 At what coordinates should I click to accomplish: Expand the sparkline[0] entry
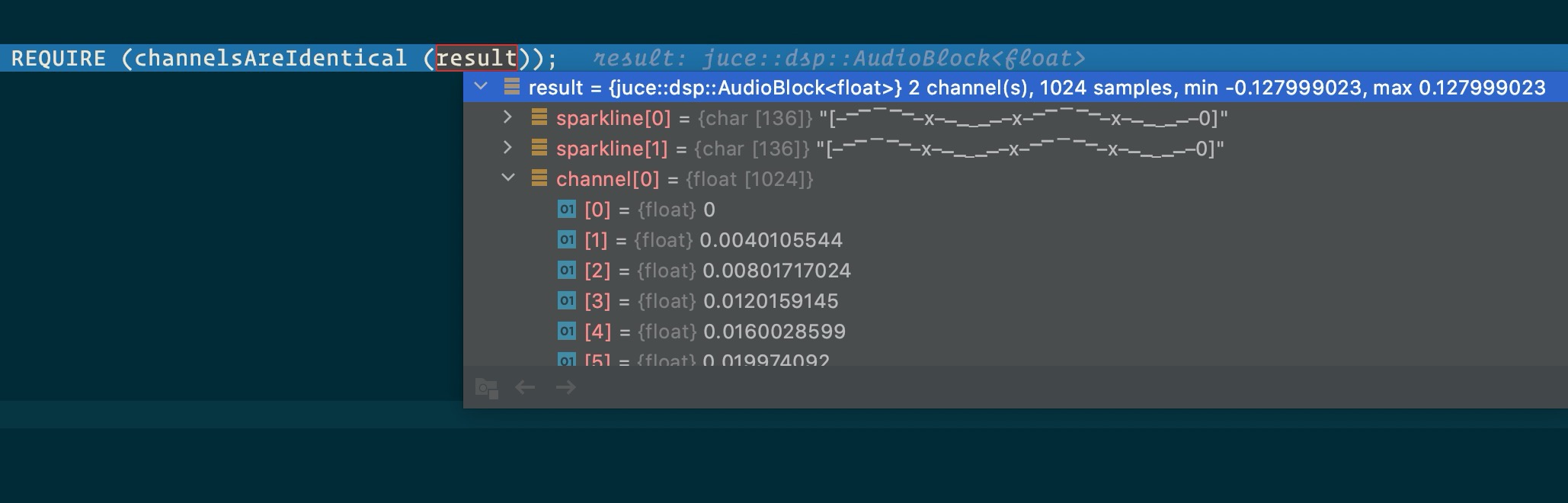[x=507, y=117]
